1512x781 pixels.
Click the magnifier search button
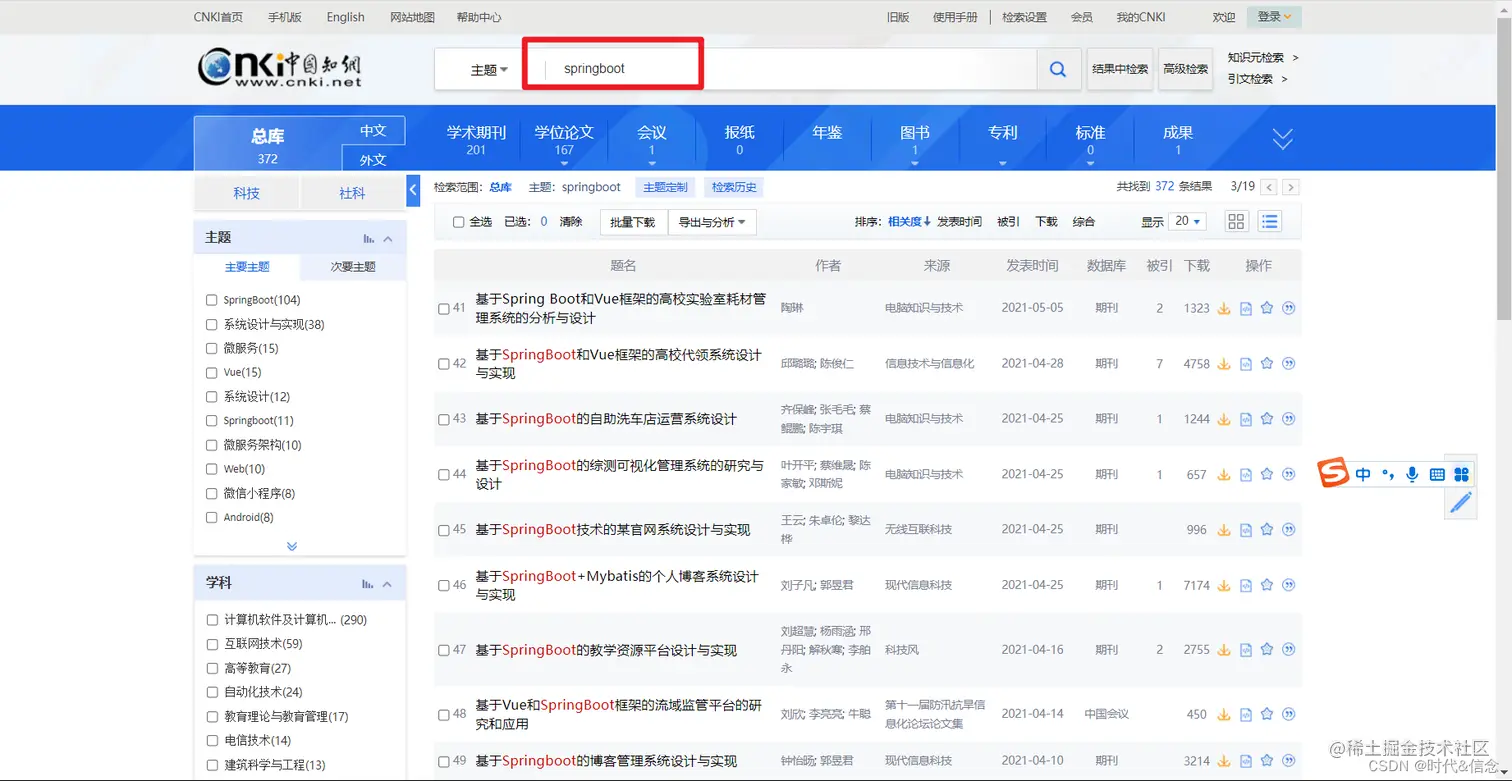pyautogui.click(x=1058, y=69)
